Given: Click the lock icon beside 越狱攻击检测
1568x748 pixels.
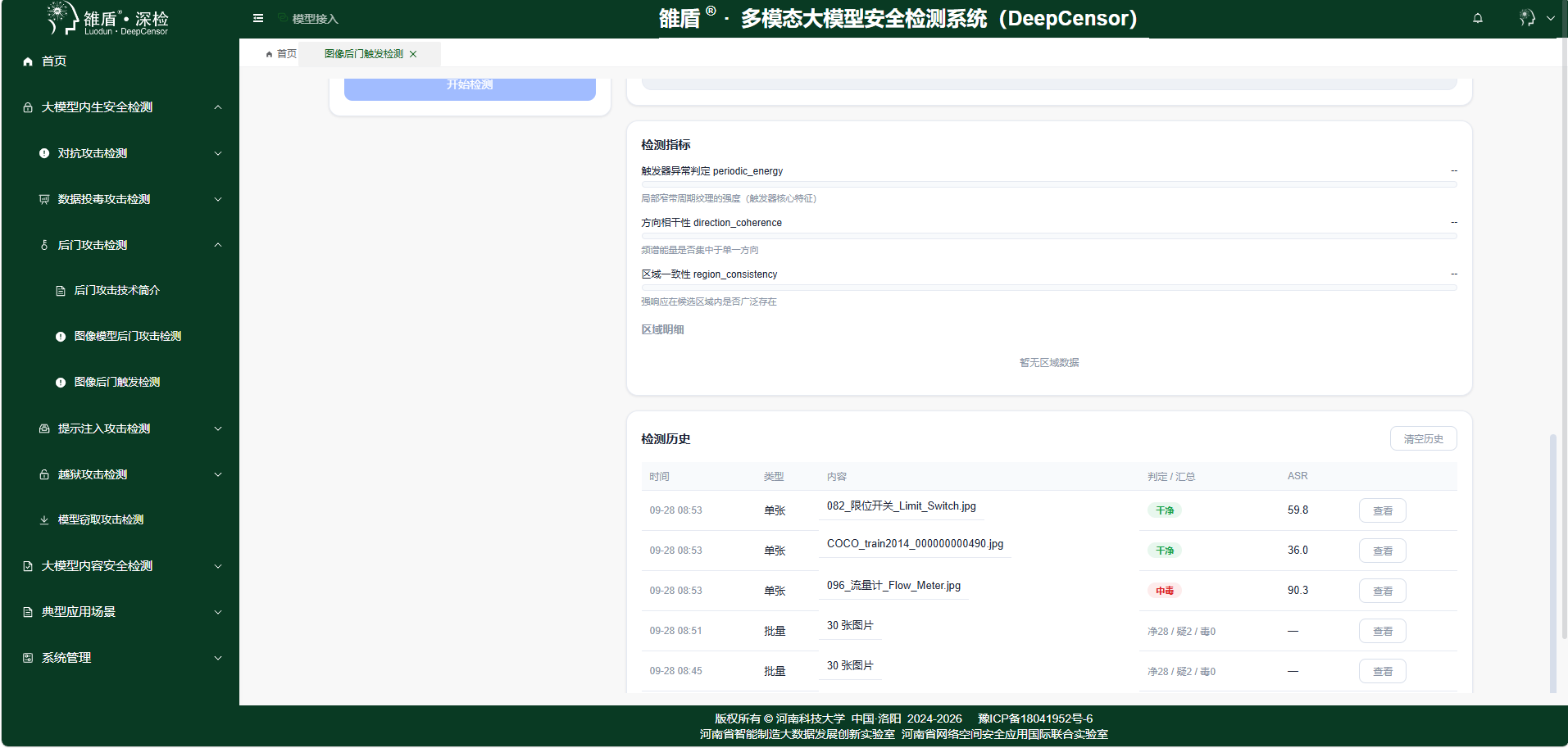Looking at the screenshot, I should coord(44,474).
